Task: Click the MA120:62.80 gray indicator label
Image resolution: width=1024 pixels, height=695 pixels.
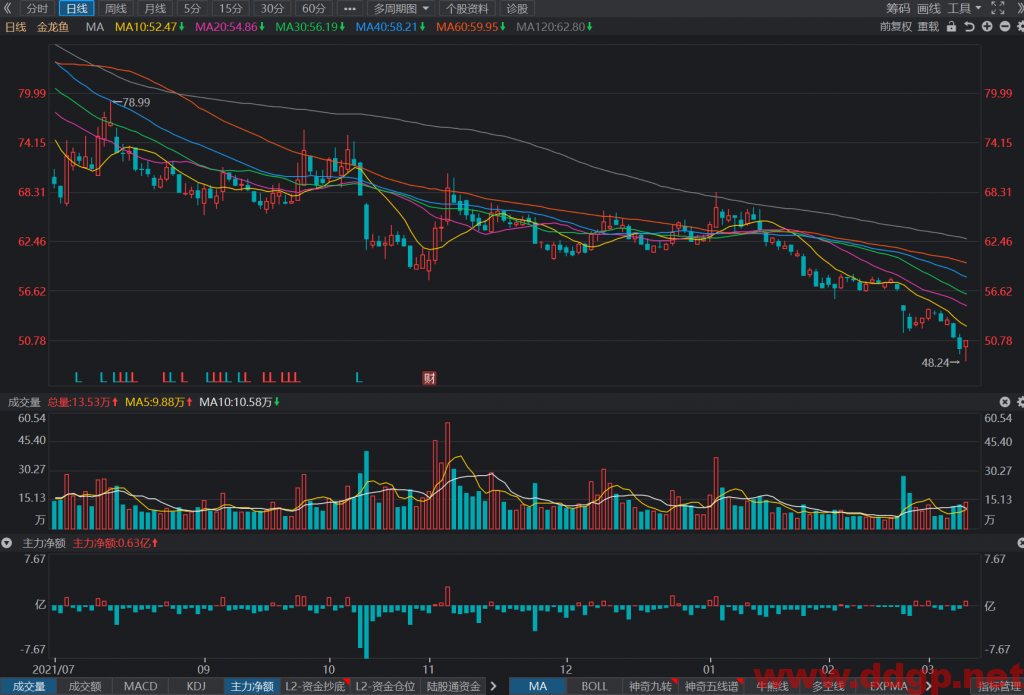Action: [x=554, y=27]
